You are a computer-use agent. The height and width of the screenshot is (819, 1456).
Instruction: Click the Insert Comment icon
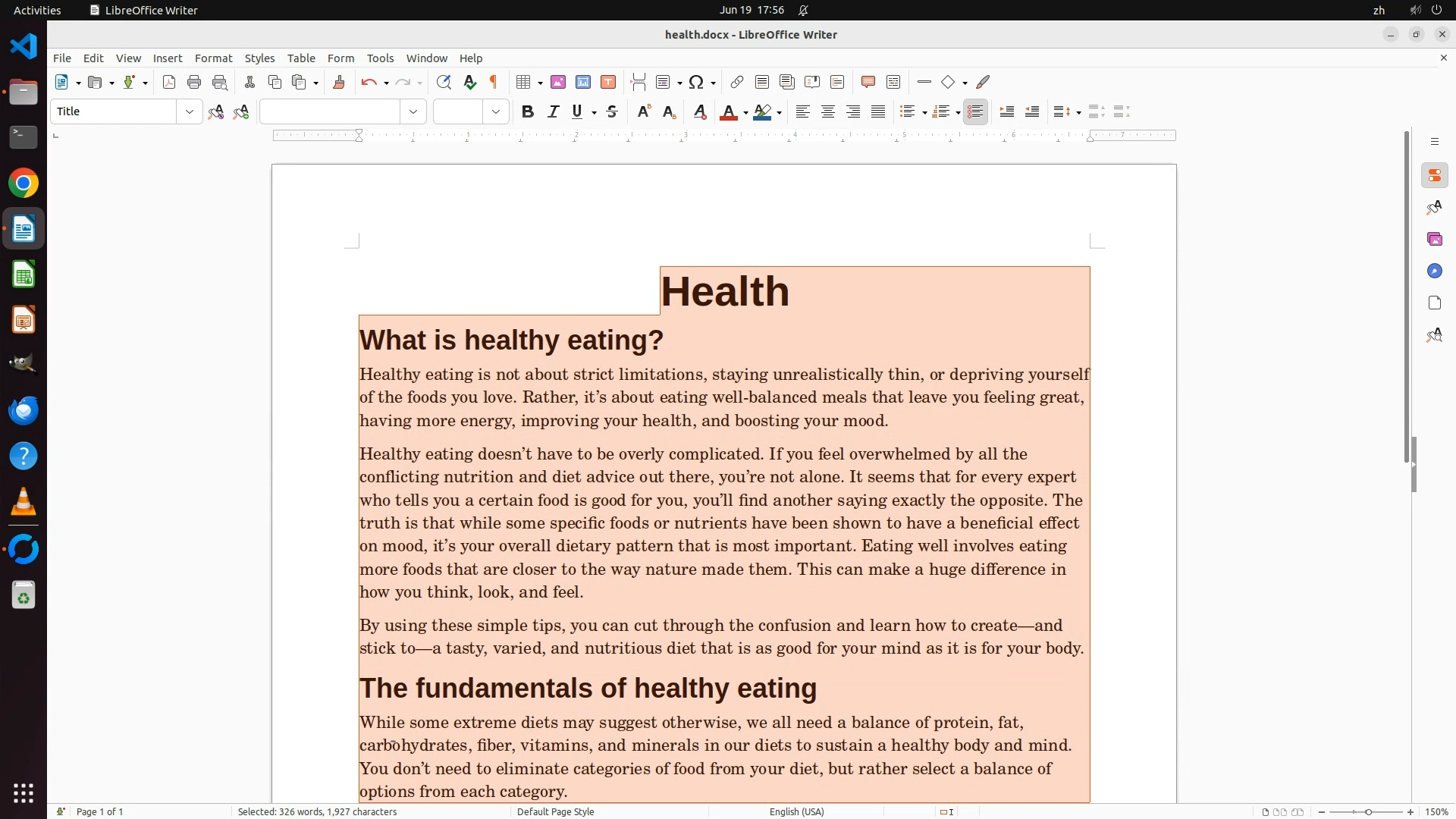click(868, 83)
